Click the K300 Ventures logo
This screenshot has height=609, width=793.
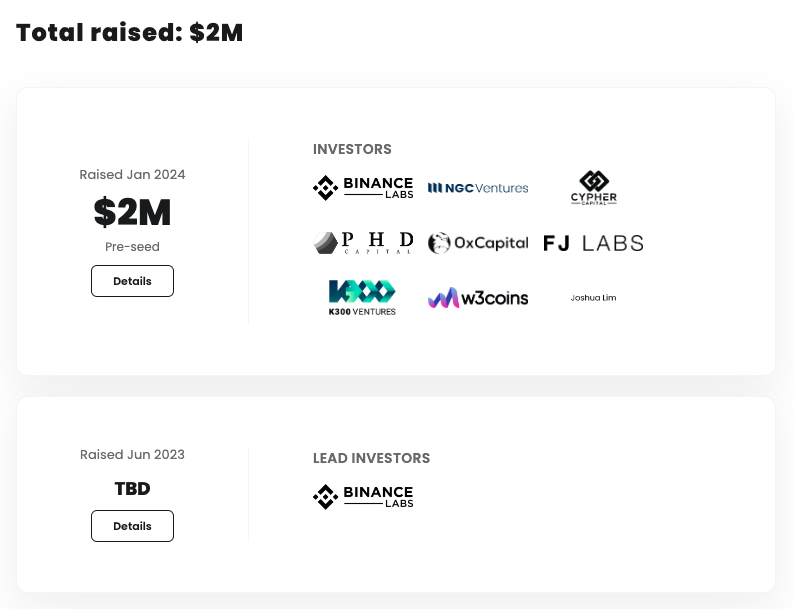[x=362, y=297]
